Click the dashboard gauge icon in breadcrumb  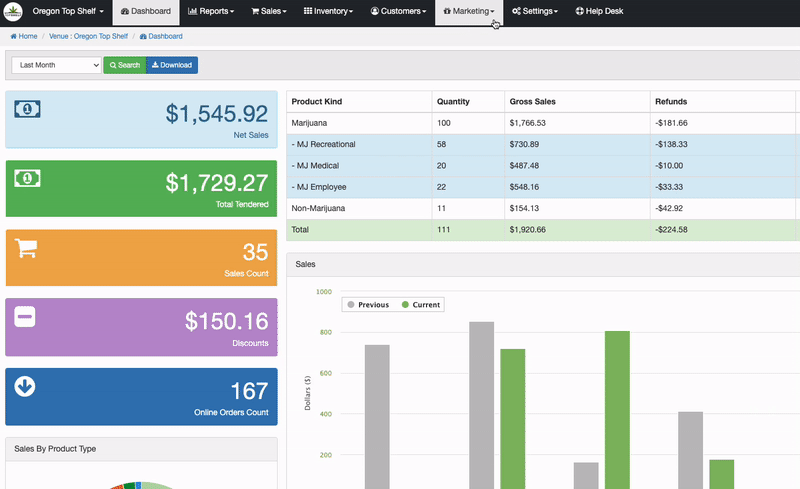[143, 36]
